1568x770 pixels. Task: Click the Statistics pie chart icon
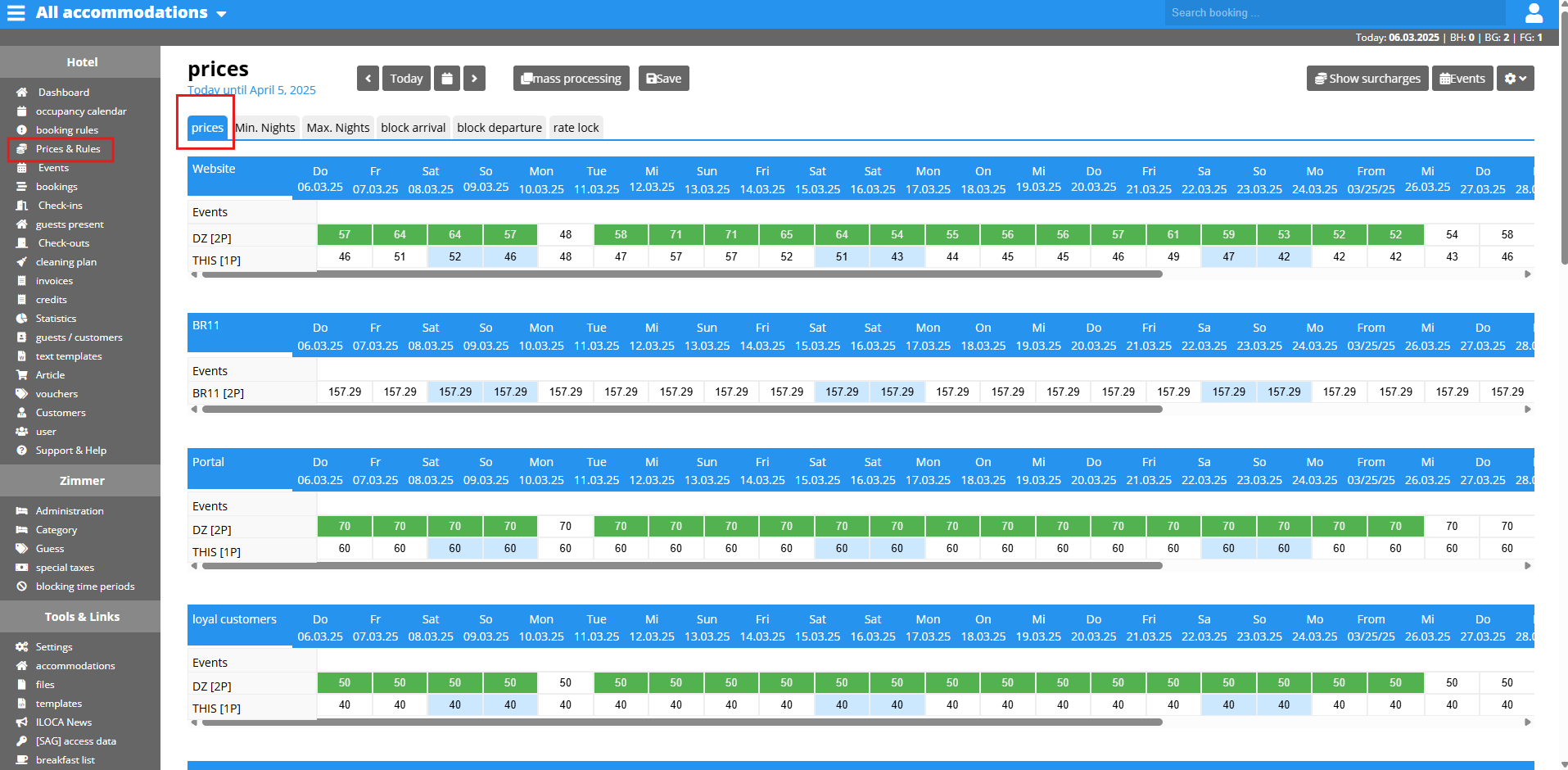pyautogui.click(x=22, y=319)
